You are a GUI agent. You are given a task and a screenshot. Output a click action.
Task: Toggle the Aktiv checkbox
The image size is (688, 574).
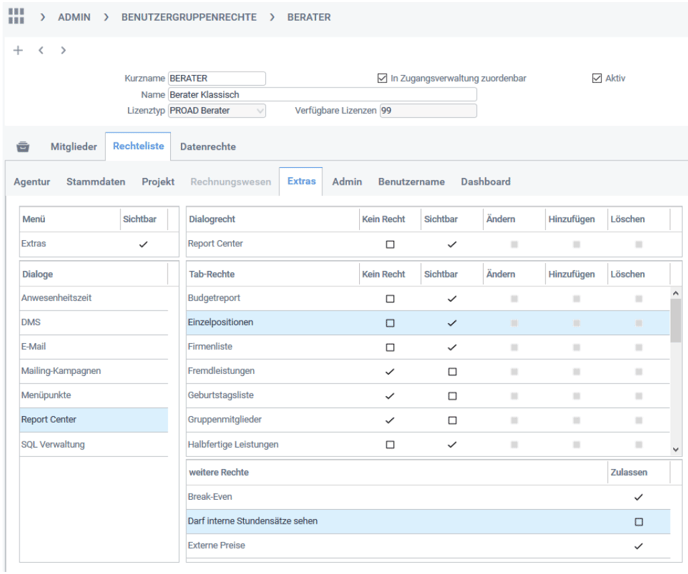coord(597,78)
